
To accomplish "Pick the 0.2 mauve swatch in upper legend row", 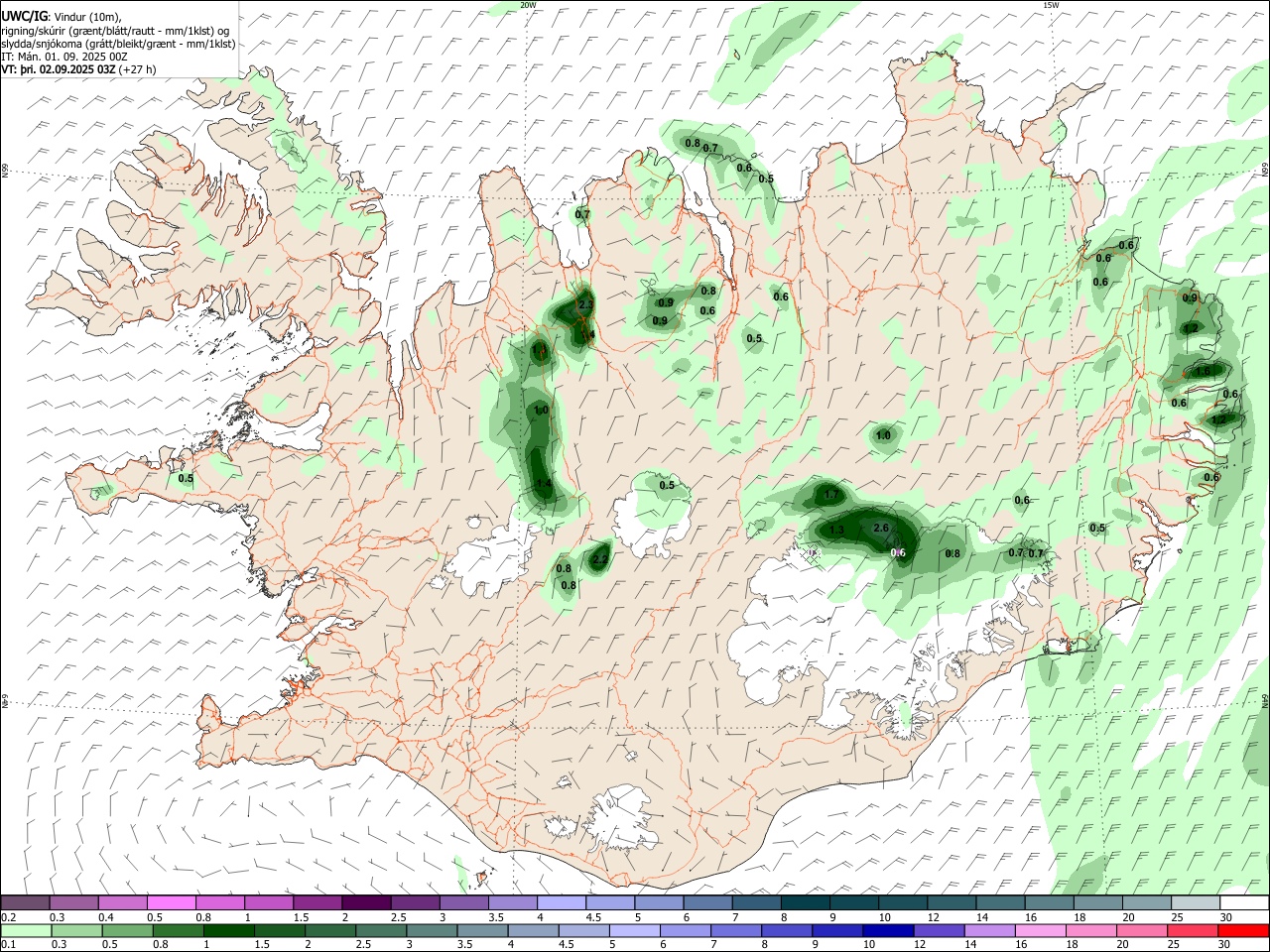I will [25, 903].
